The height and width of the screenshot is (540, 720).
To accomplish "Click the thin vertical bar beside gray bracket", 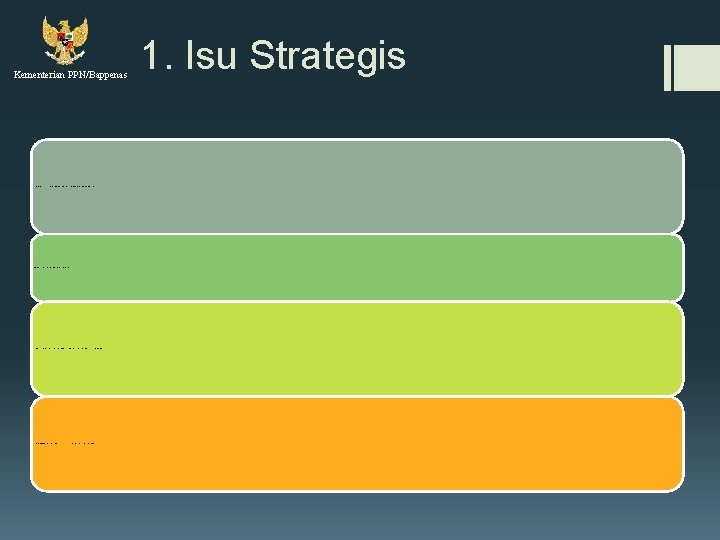I will pyautogui.click(x=667, y=68).
